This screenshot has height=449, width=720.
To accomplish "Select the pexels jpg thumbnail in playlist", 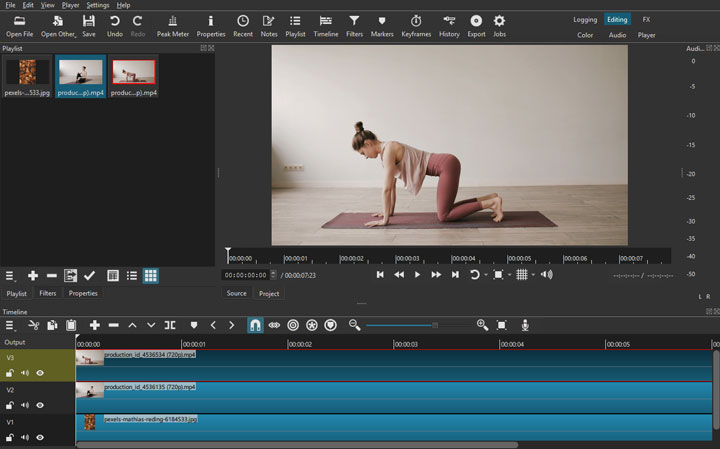I will 27,73.
